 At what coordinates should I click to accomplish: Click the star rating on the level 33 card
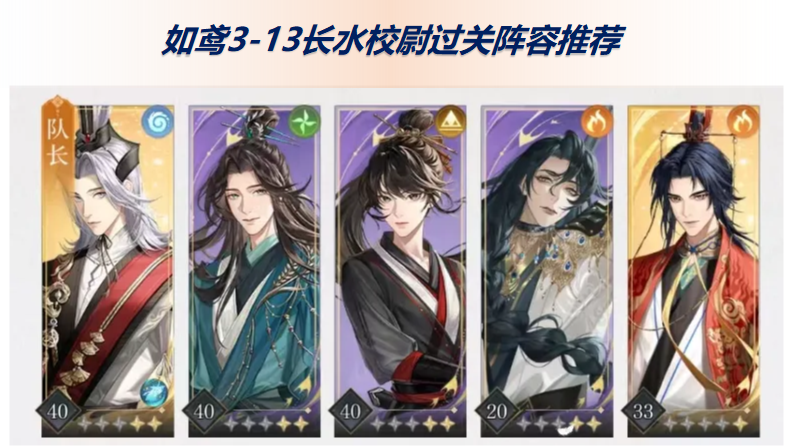coord(706,424)
